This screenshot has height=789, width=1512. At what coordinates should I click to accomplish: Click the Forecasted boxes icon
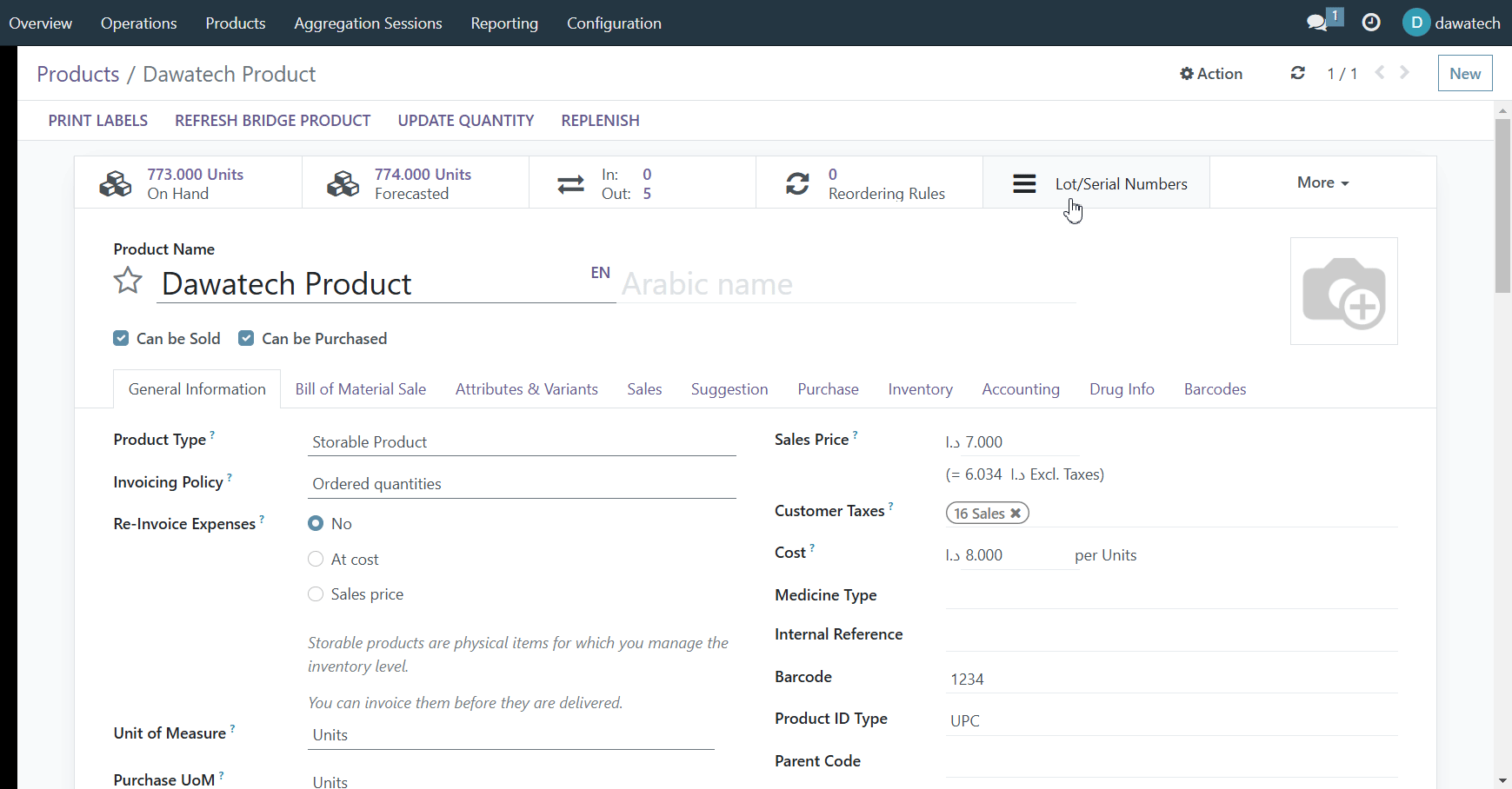tap(343, 183)
